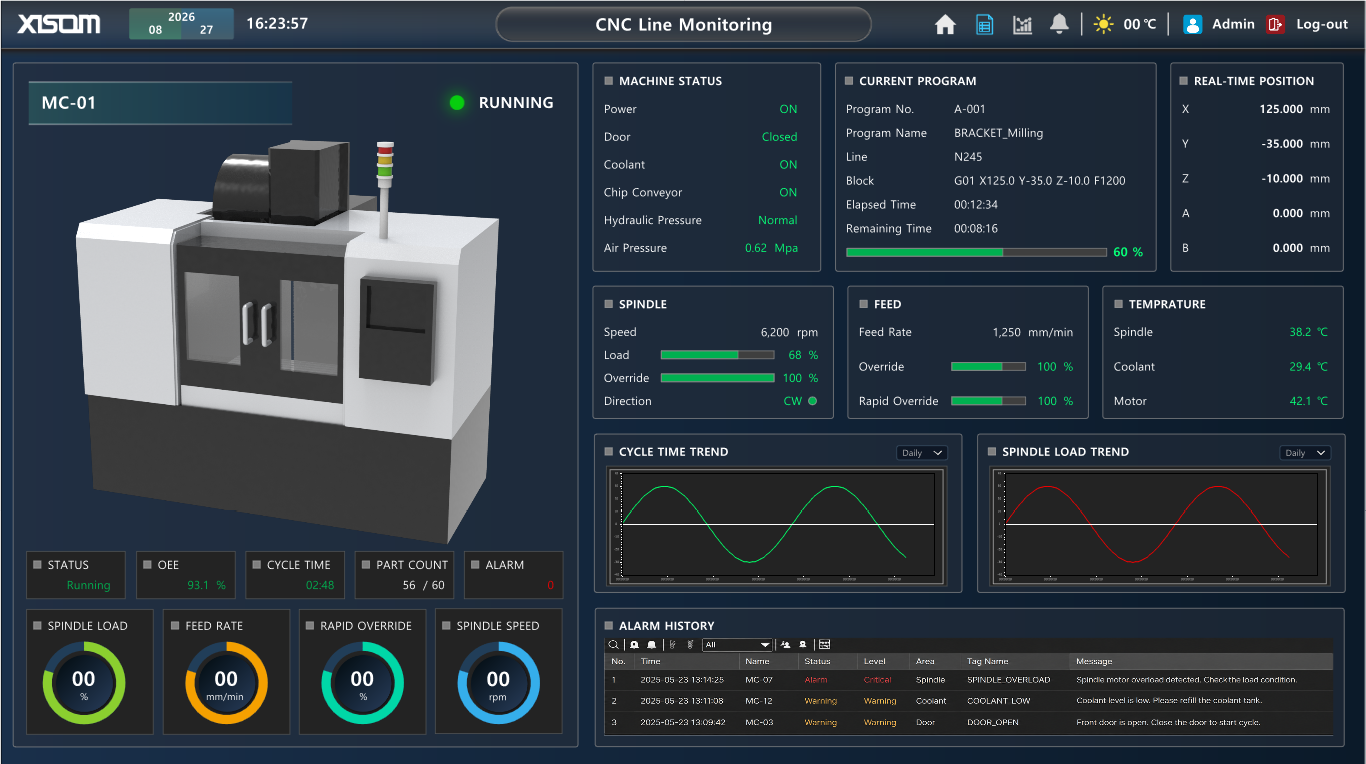Click the green RUNNING status indicator light
Screen dimensions: 1366x764
pyautogui.click(x=457, y=102)
